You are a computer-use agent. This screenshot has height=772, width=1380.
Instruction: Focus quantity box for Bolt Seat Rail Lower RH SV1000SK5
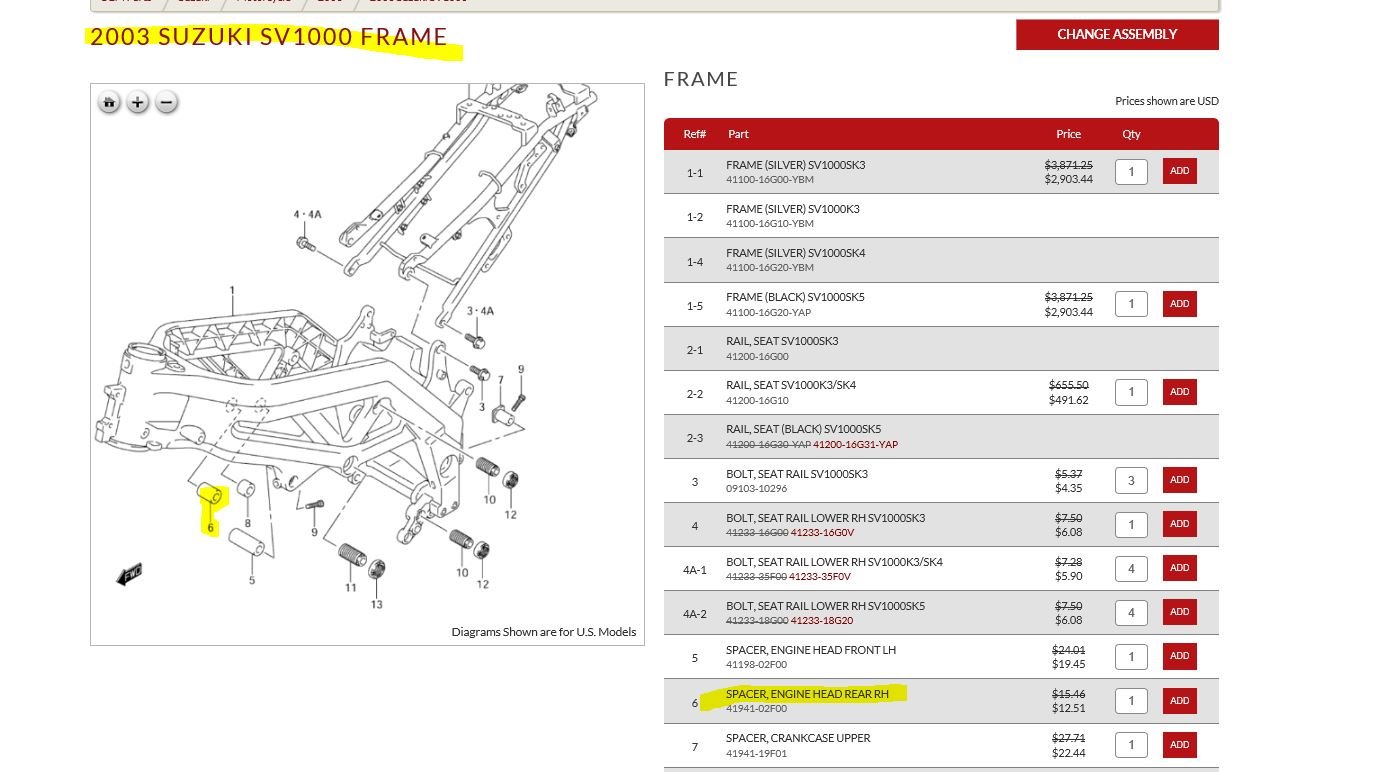(1131, 612)
